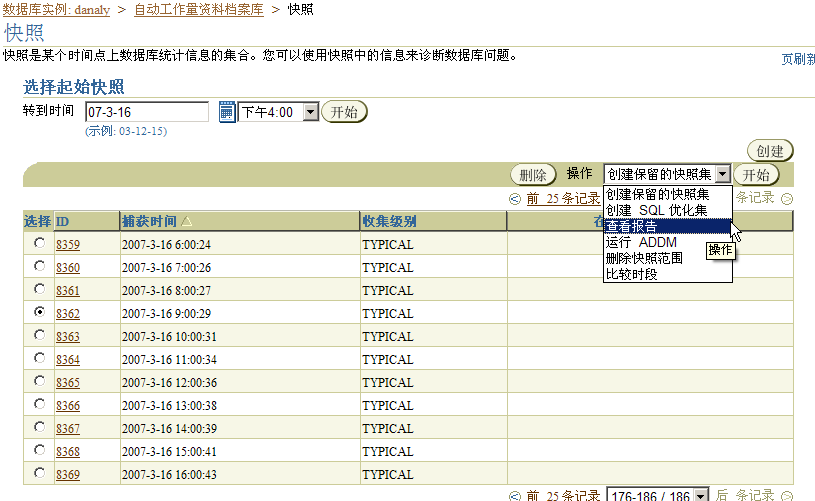Open snapshot ID 8364 link
The image size is (815, 501).
point(68,360)
